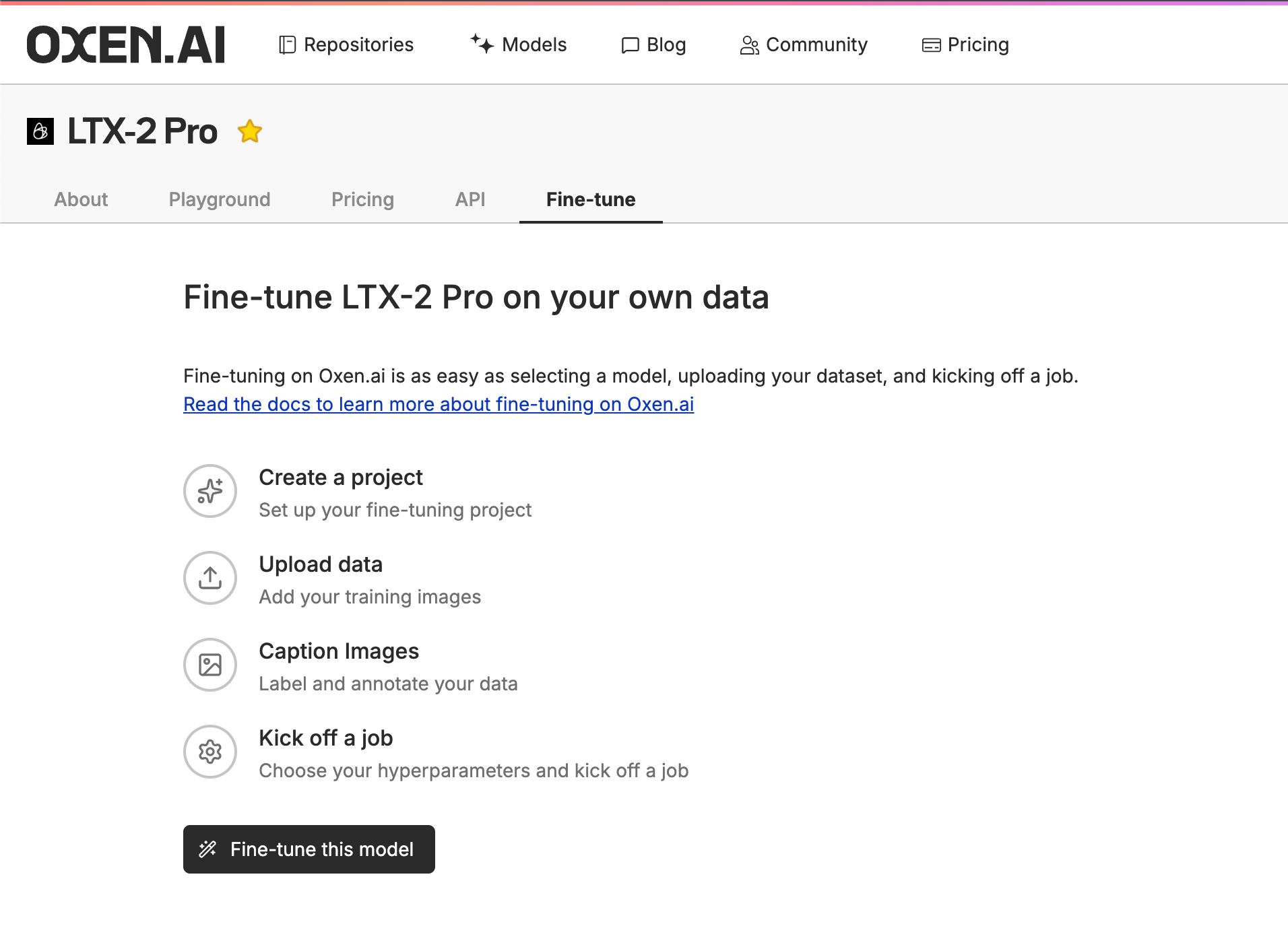Click the magic wand icon in button
1288x951 pixels.
click(x=207, y=849)
